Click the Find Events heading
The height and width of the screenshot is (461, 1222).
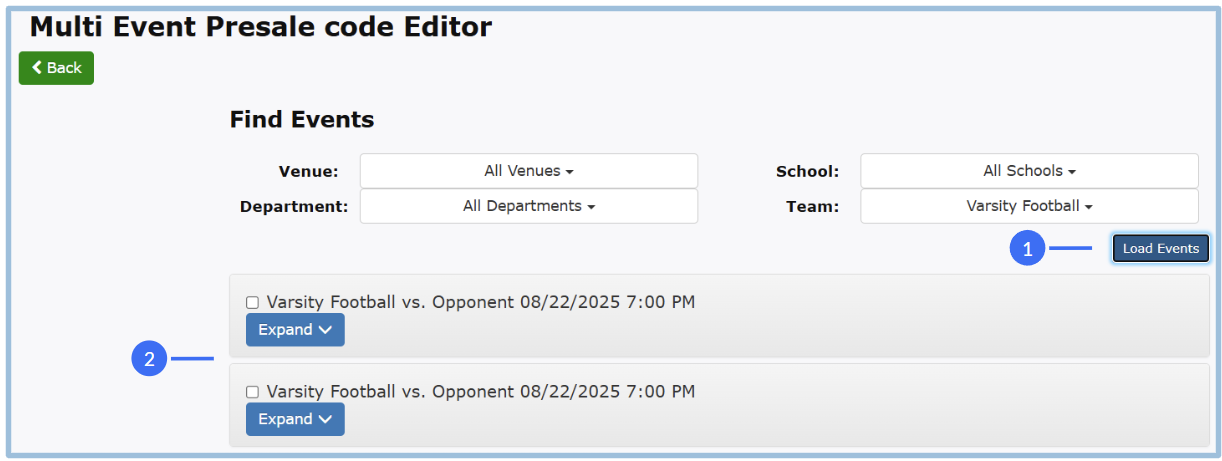[302, 120]
